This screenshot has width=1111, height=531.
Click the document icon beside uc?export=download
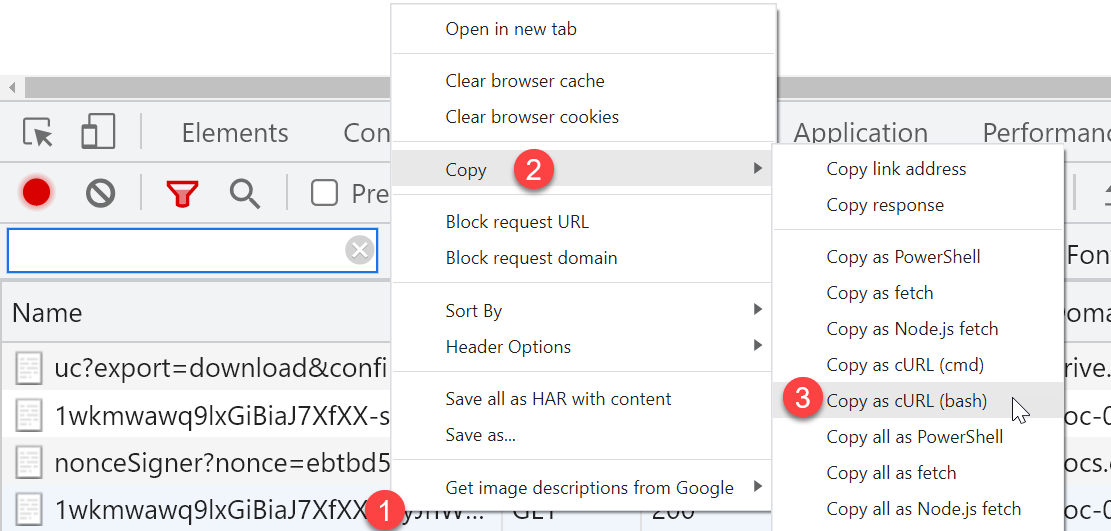coord(28,369)
